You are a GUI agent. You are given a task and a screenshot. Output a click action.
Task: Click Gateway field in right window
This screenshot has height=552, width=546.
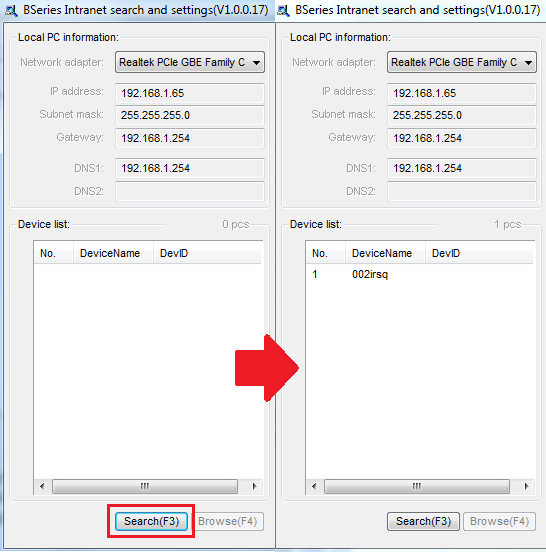click(x=462, y=138)
